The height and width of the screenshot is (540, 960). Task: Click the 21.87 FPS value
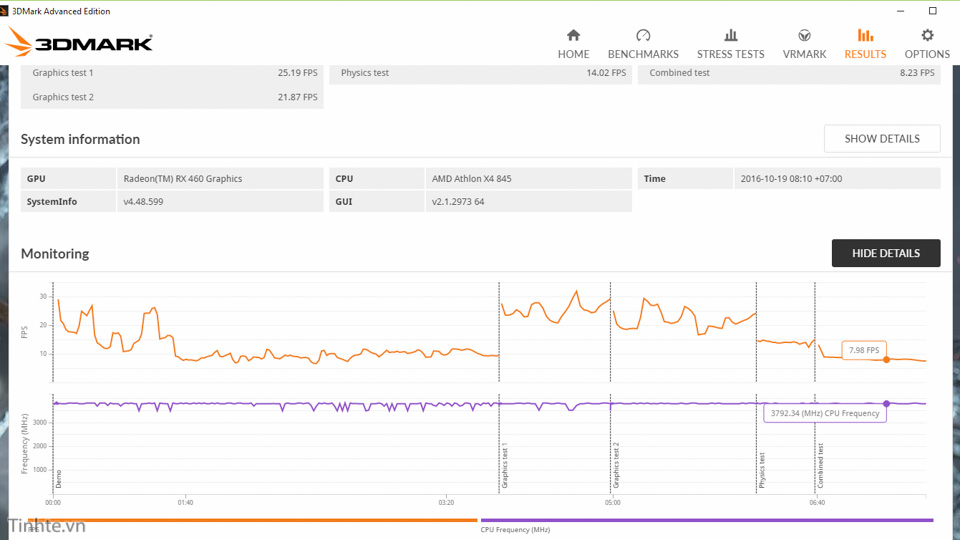(x=298, y=97)
